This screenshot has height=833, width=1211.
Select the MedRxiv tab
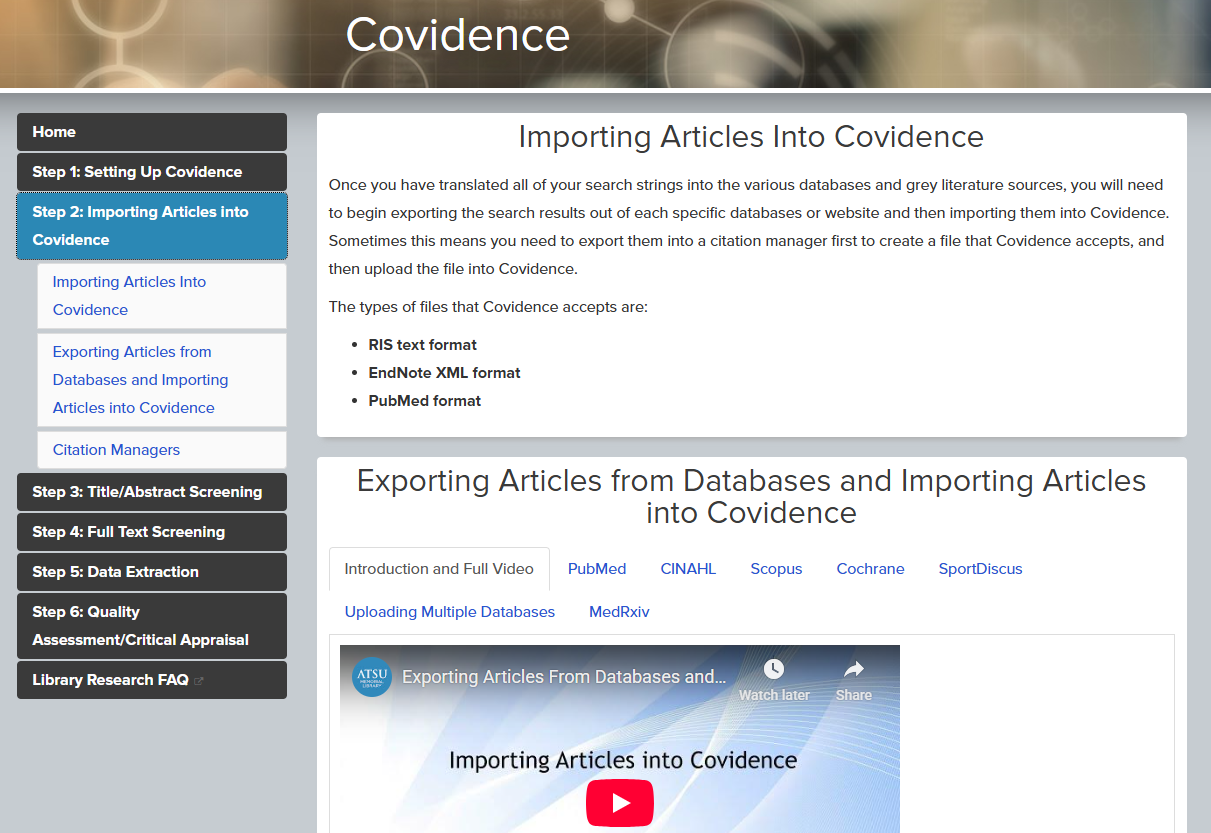pos(619,612)
